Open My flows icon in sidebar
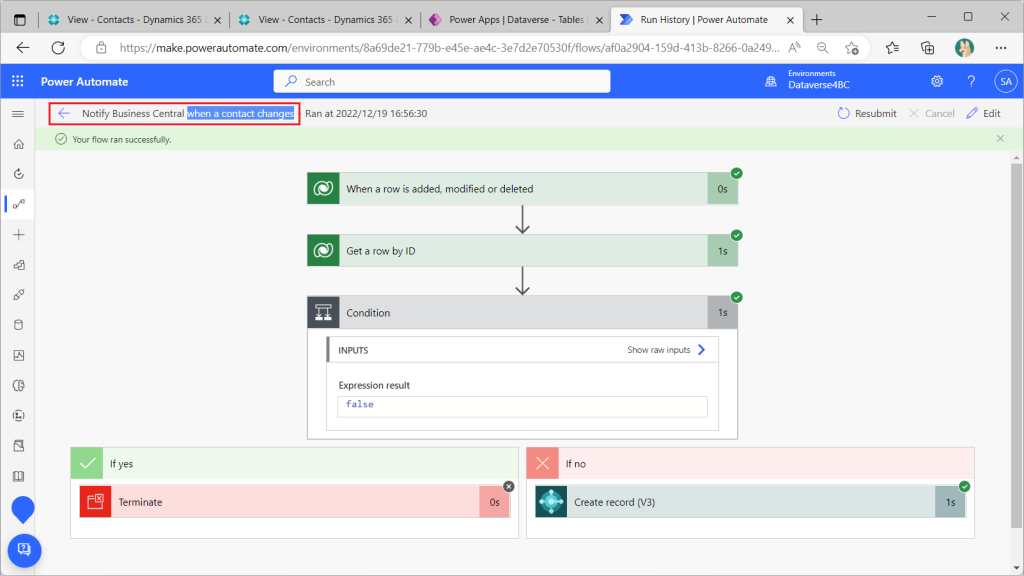Image resolution: width=1024 pixels, height=576 pixels. click(x=18, y=204)
